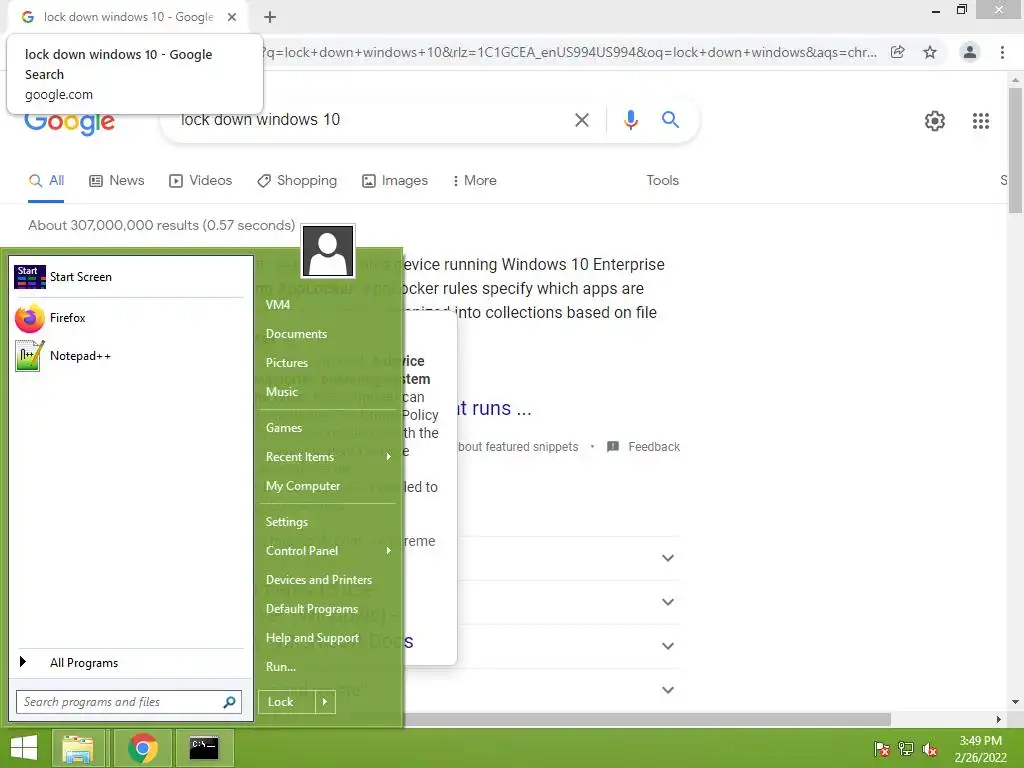The height and width of the screenshot is (768, 1024).
Task: Open Devices and Printers
Action: (319, 580)
